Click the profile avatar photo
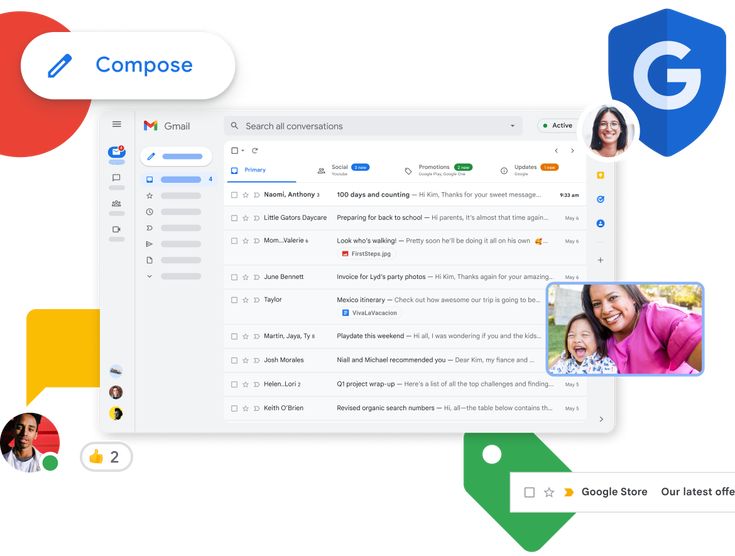This screenshot has width=735, height=556. [x=609, y=131]
